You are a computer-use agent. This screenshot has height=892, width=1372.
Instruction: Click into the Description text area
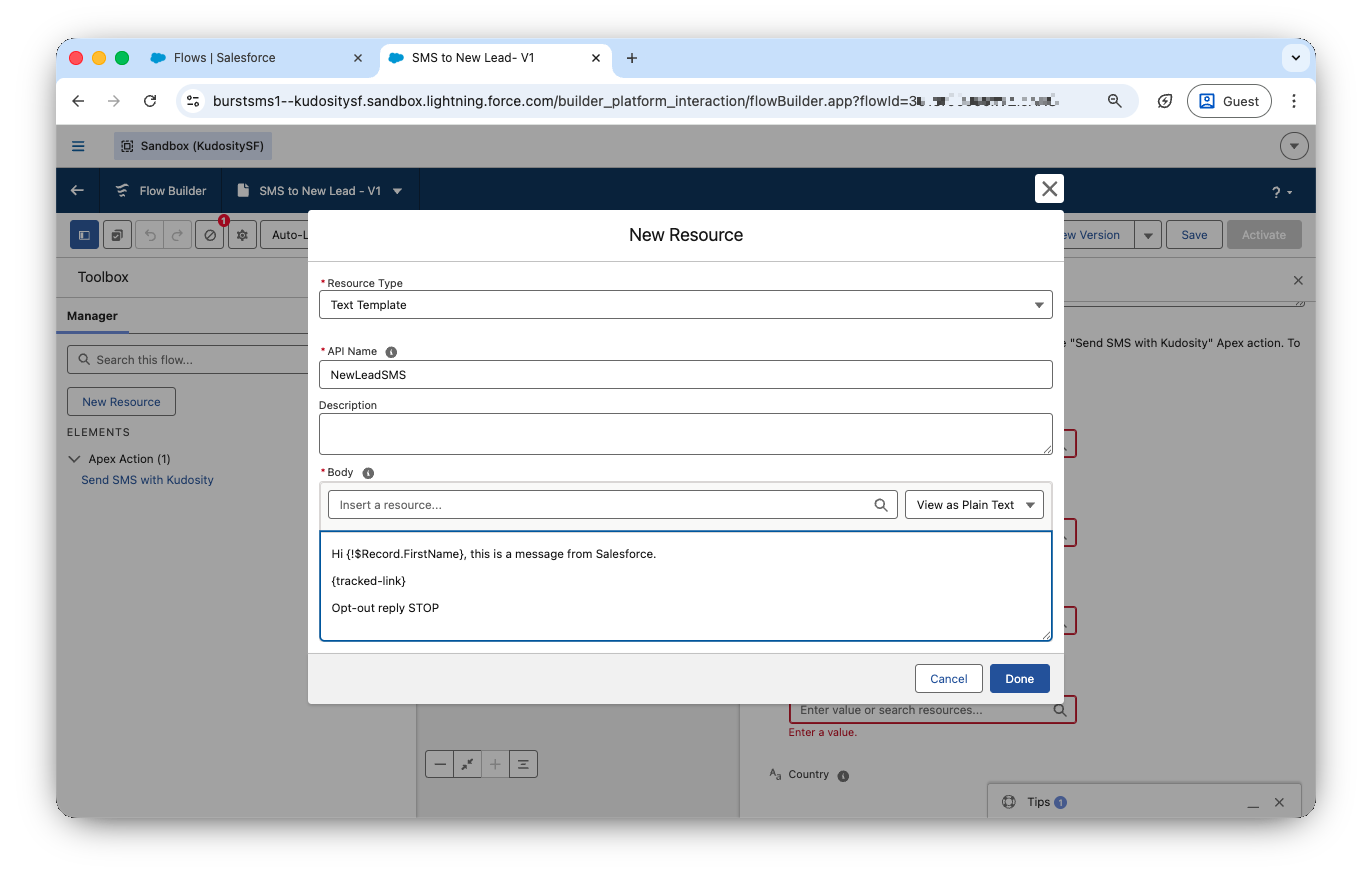click(685, 434)
